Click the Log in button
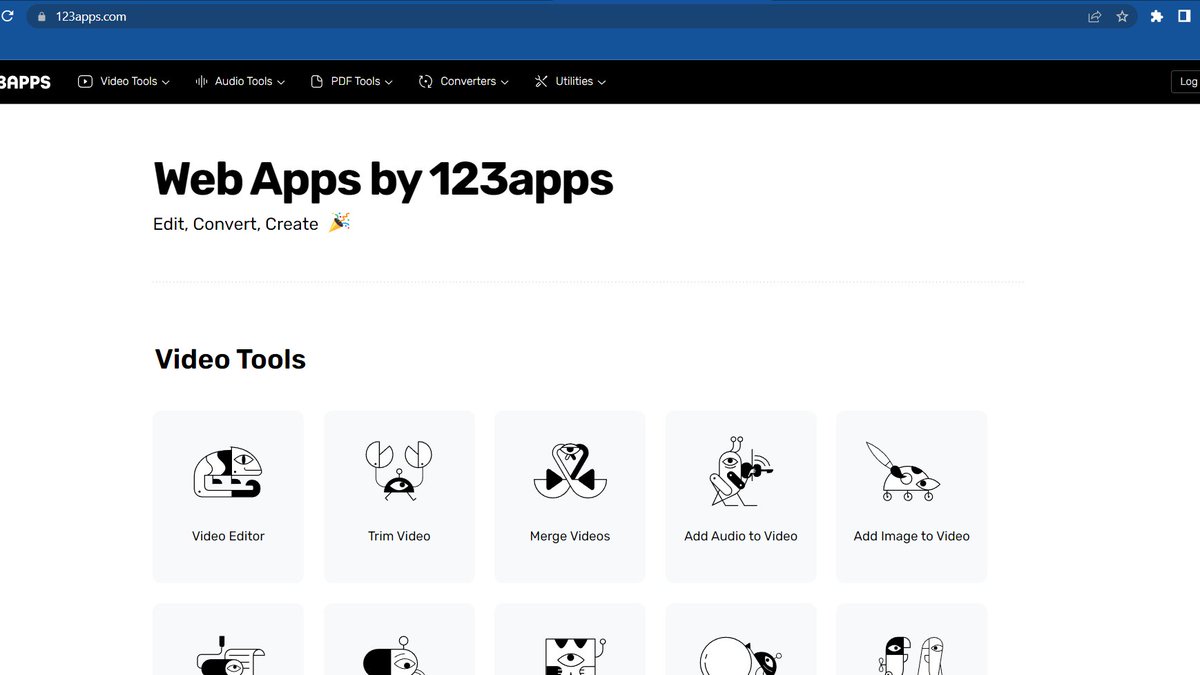This screenshot has width=1200, height=675. click(1186, 82)
